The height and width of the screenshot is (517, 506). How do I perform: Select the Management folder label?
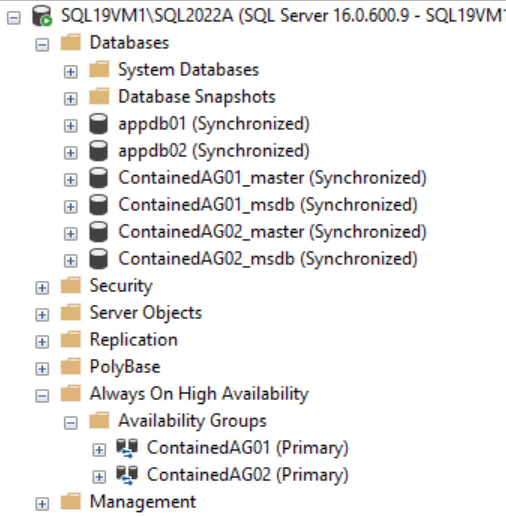[143, 502]
